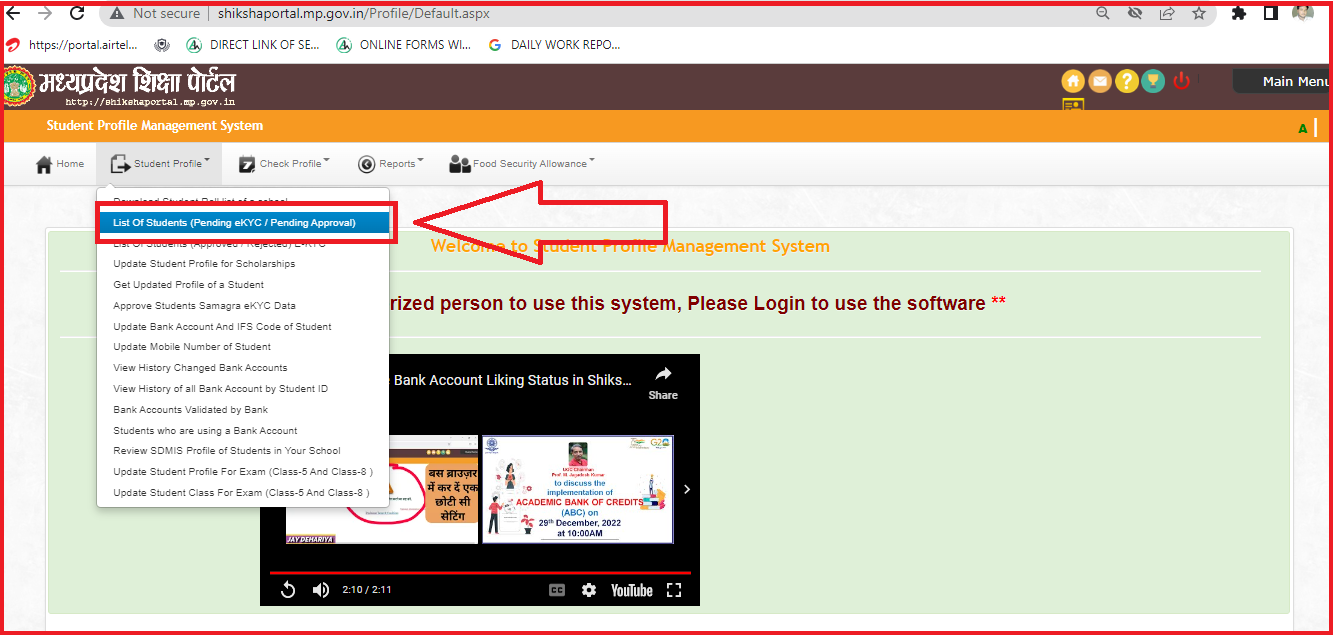This screenshot has width=1333, height=635.
Task: Expand the Reports dropdown menu
Action: (x=391, y=164)
